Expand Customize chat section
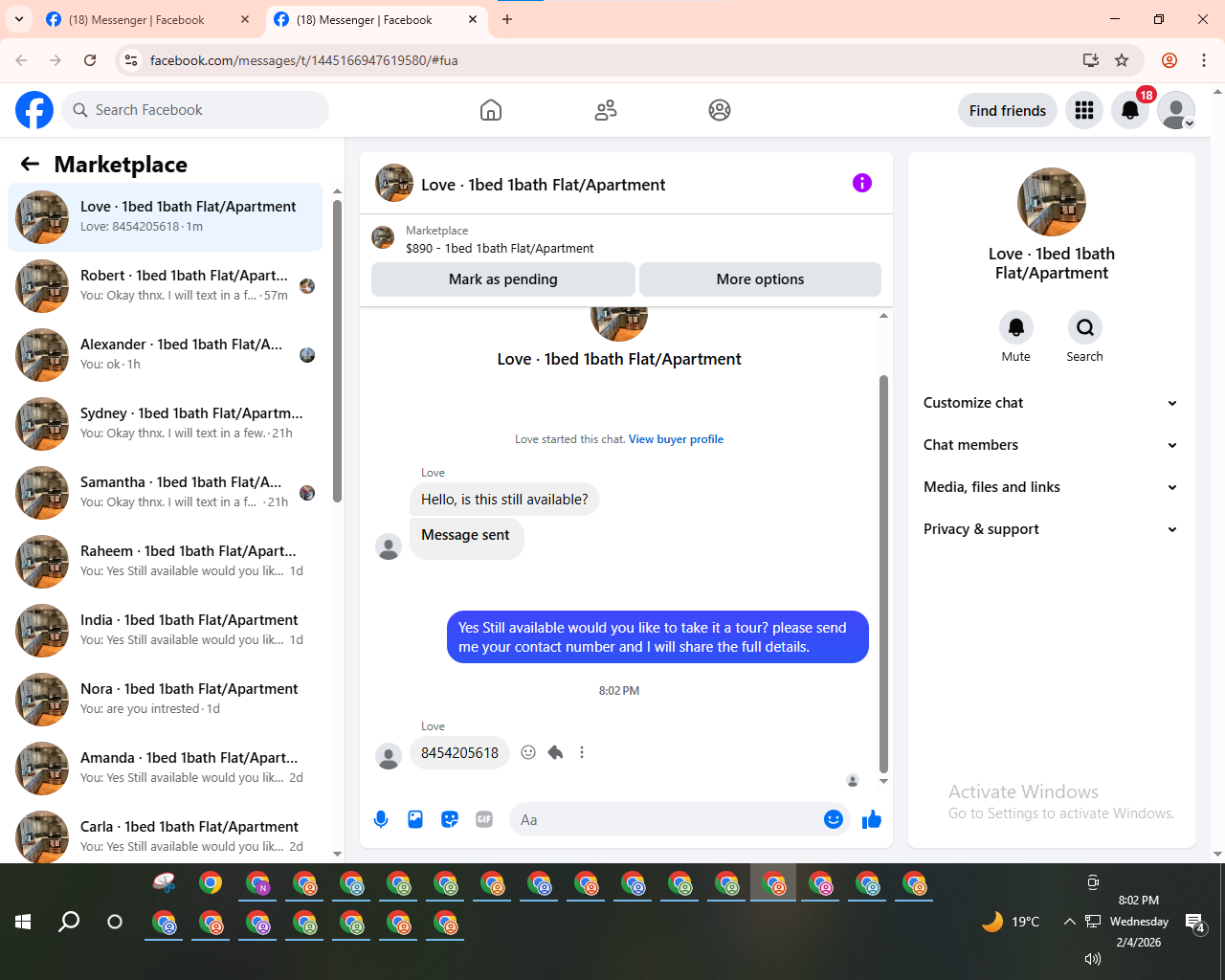 pos(1051,403)
